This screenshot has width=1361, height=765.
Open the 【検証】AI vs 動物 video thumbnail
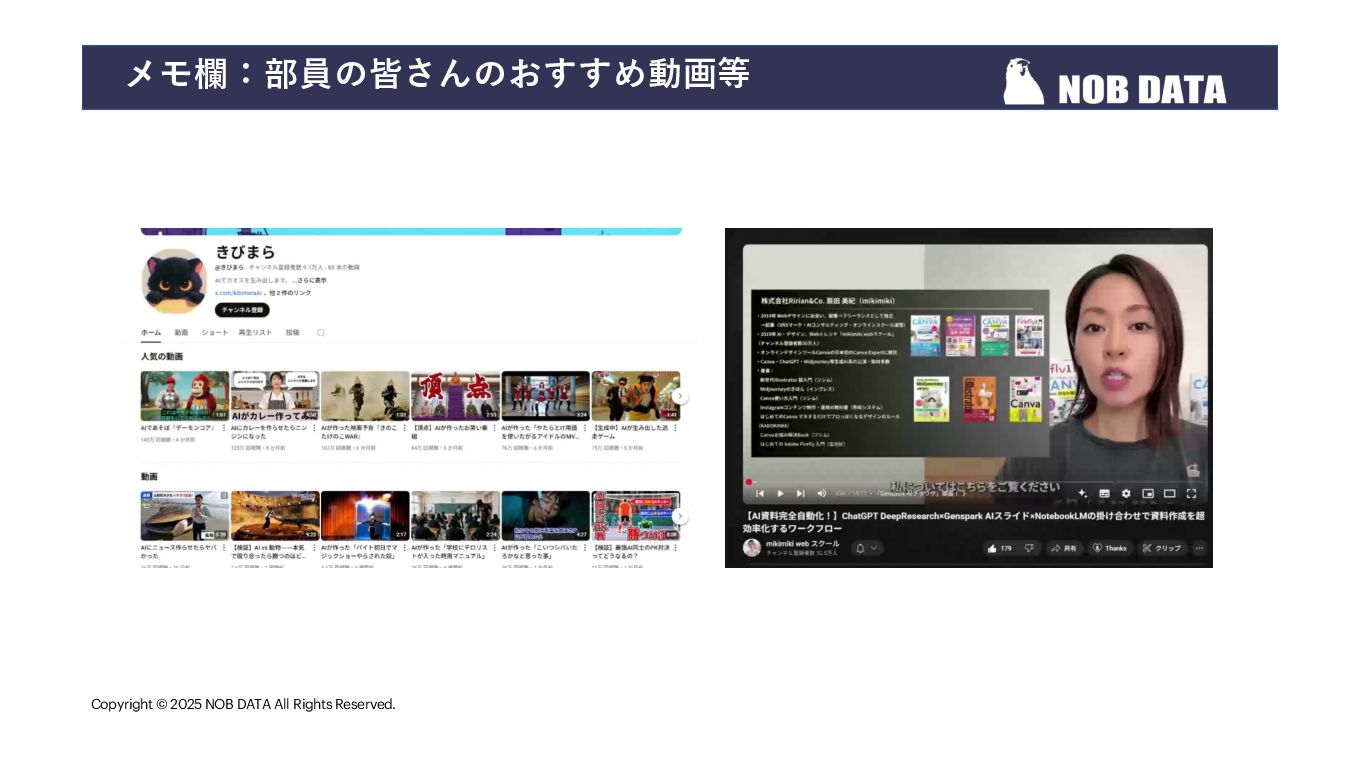click(x=275, y=516)
